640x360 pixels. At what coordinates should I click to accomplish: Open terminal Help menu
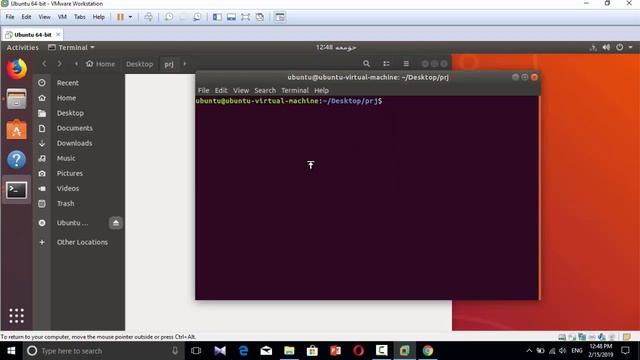(321, 91)
